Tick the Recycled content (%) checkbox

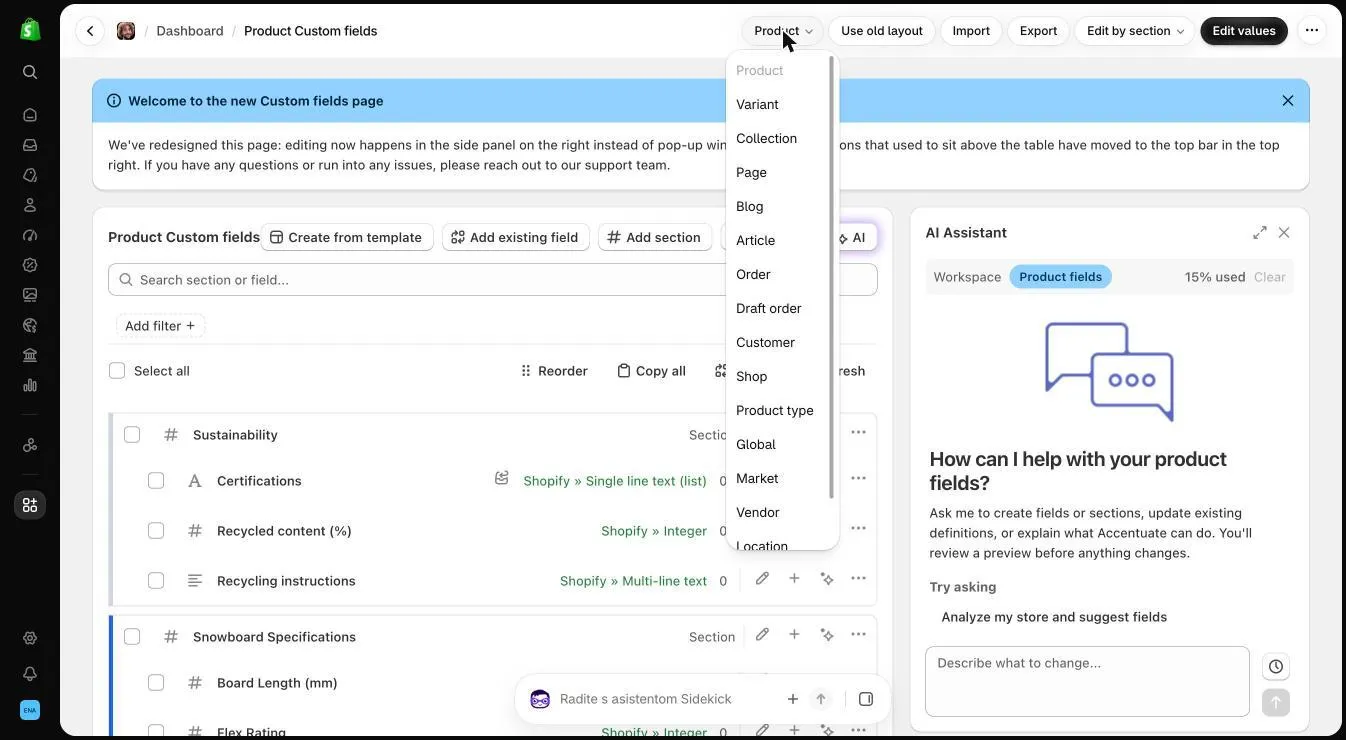pos(156,531)
